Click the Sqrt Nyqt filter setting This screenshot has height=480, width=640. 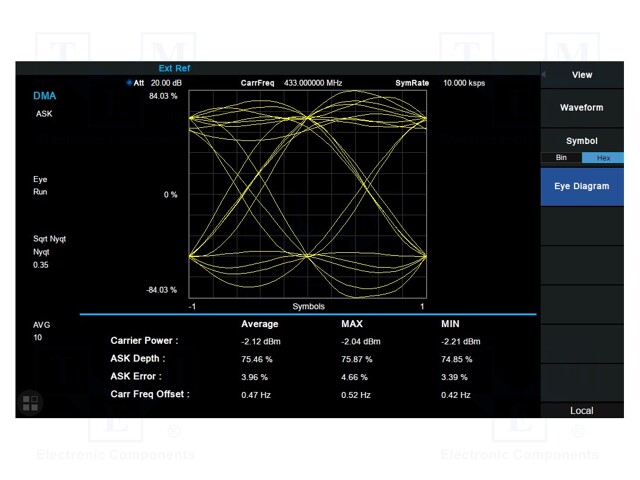(x=49, y=239)
